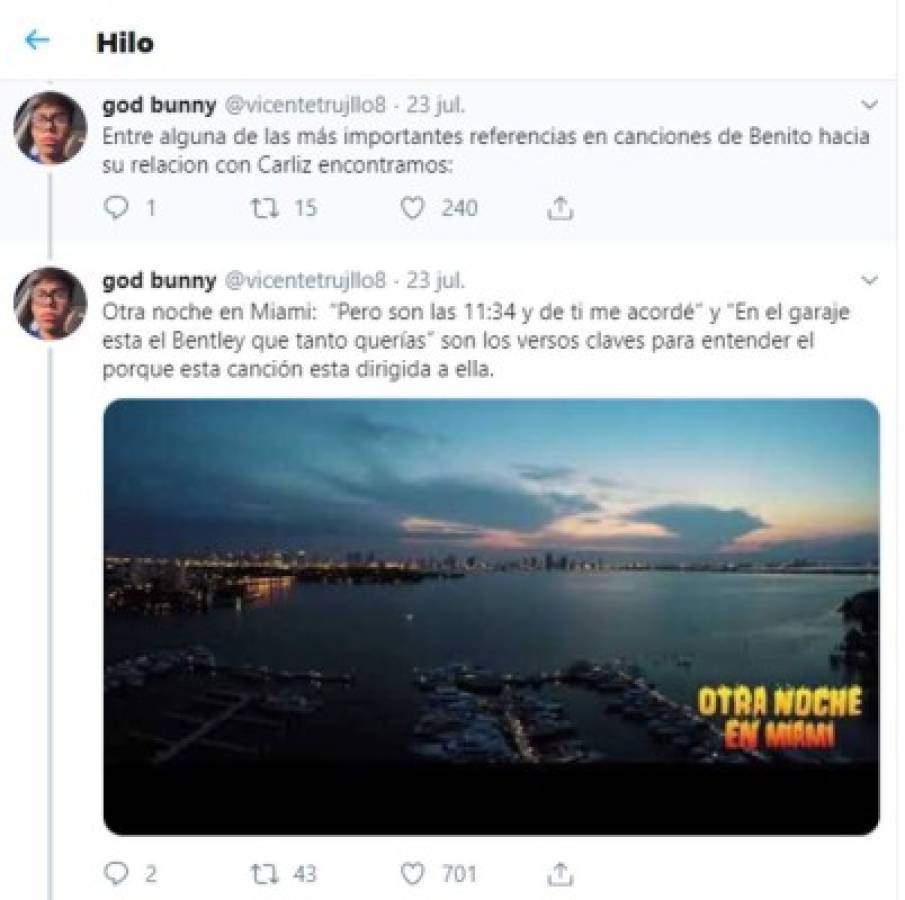Go back using the blue arrow
The image size is (905, 900).
(x=38, y=40)
